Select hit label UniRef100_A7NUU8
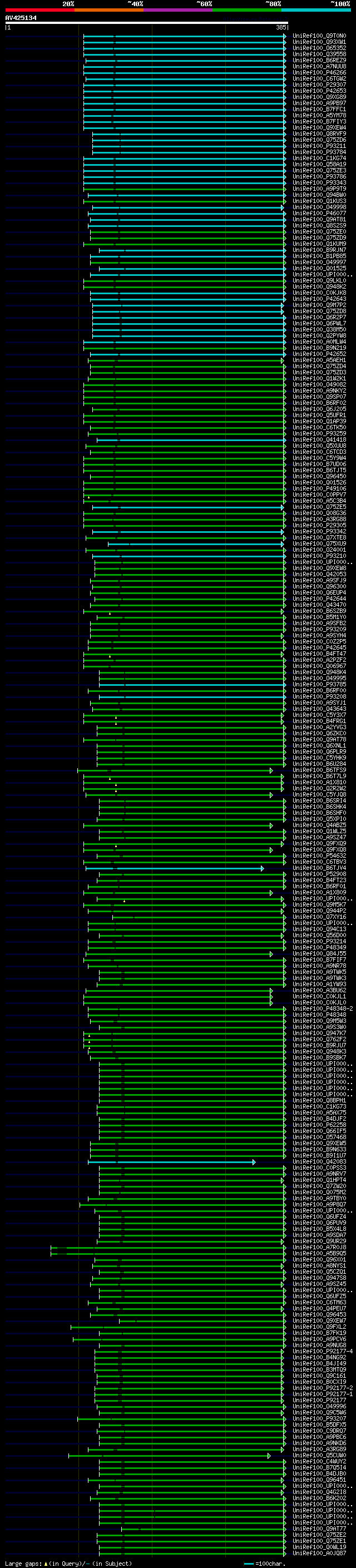The image size is (356, 1568). tap(319, 66)
